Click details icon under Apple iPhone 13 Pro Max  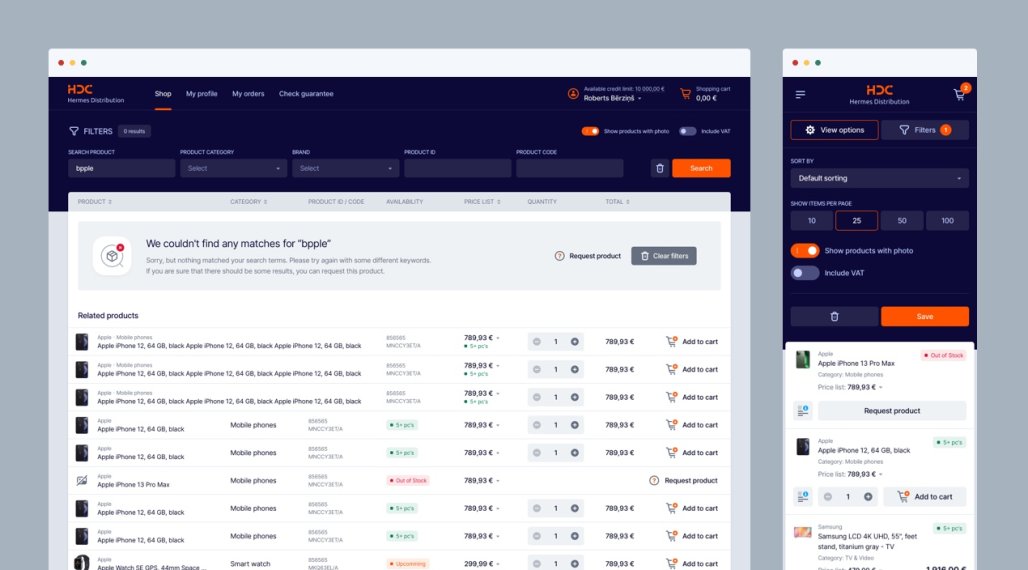coord(802,411)
